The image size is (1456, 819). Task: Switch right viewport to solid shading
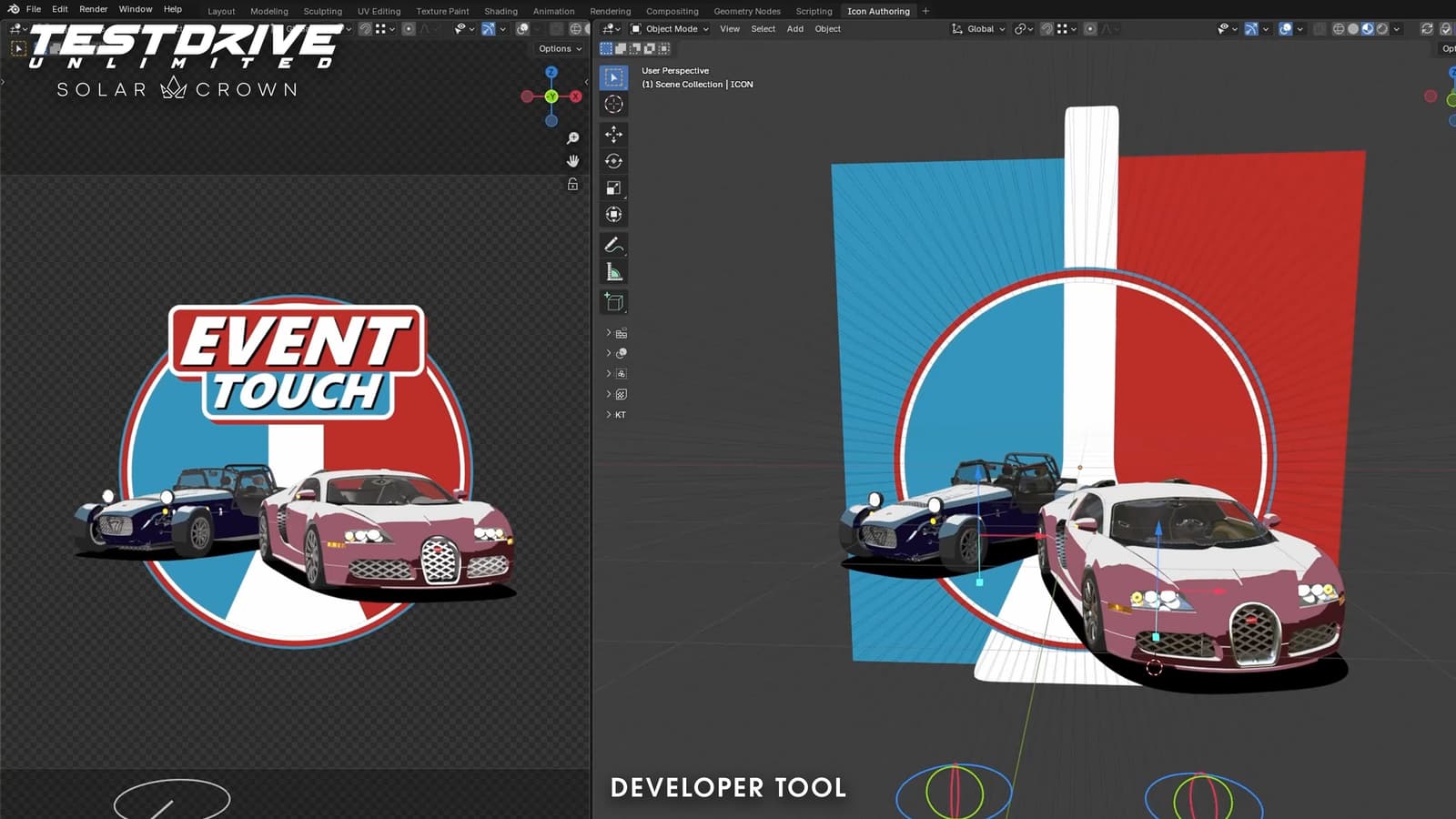point(1353,29)
